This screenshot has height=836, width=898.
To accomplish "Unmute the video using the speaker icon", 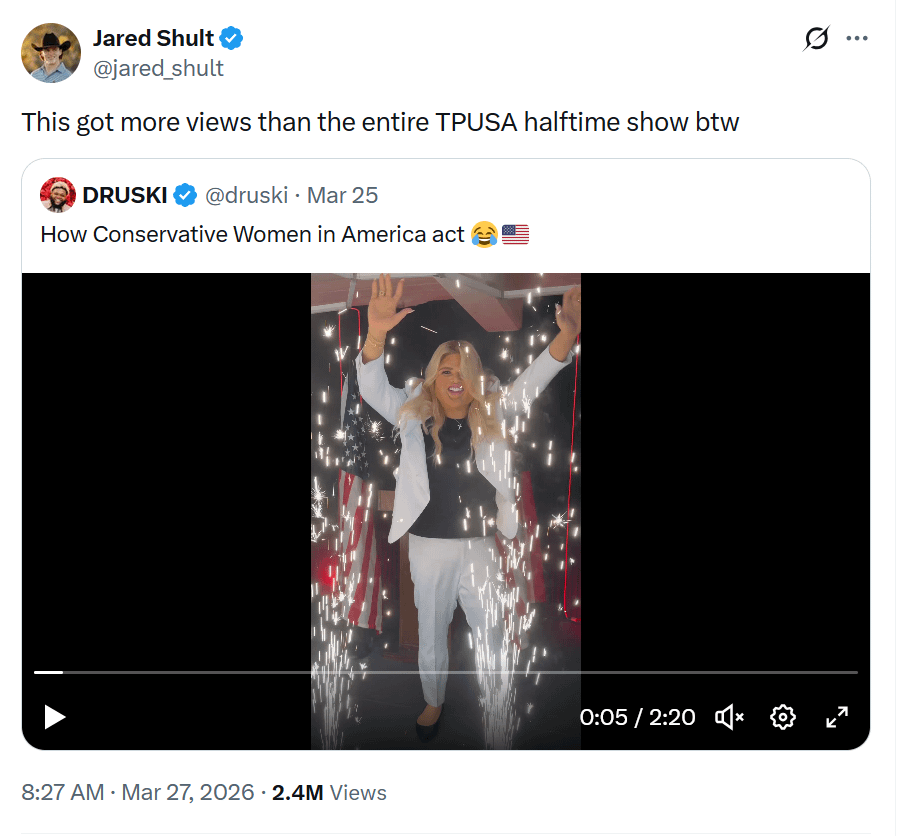I will [x=729, y=717].
